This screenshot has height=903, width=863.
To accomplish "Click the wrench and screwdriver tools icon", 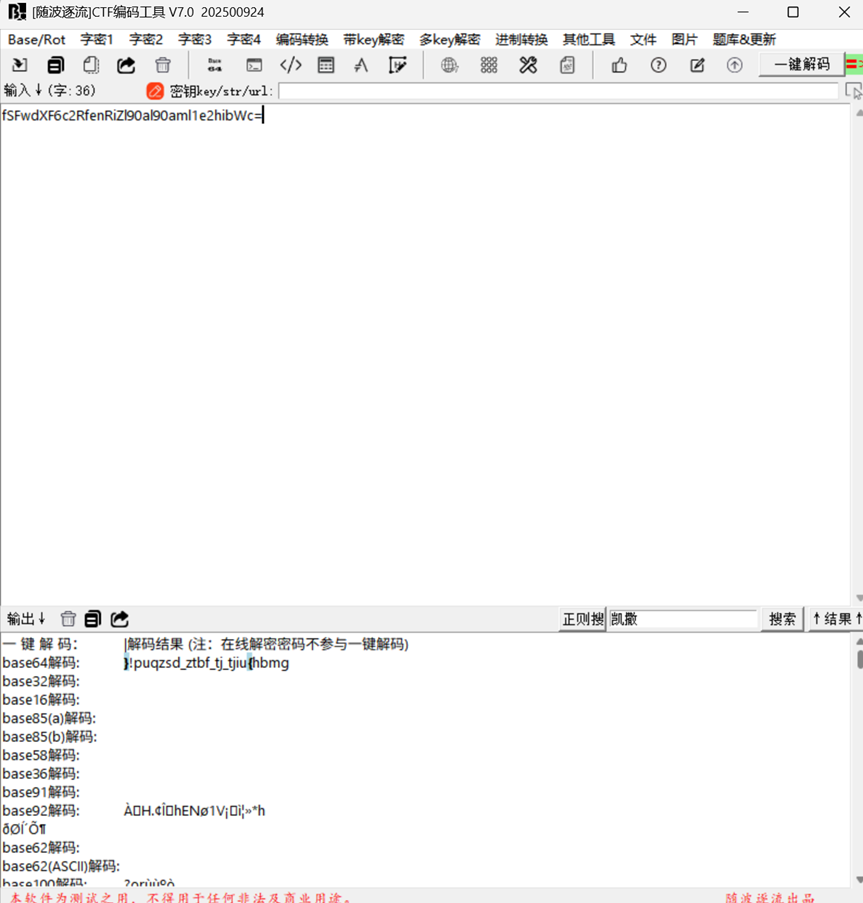I will [528, 65].
